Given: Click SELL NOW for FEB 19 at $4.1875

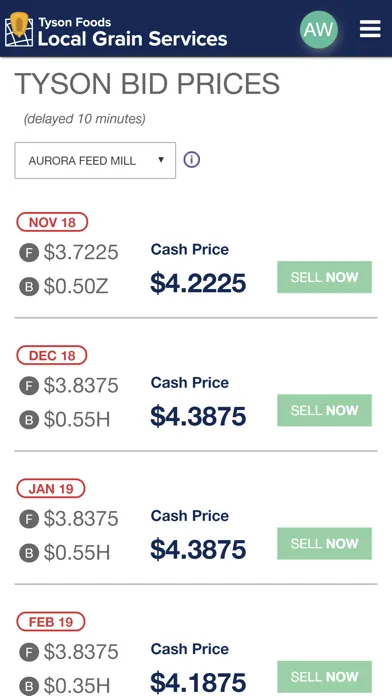Looking at the screenshot, I should [325, 676].
